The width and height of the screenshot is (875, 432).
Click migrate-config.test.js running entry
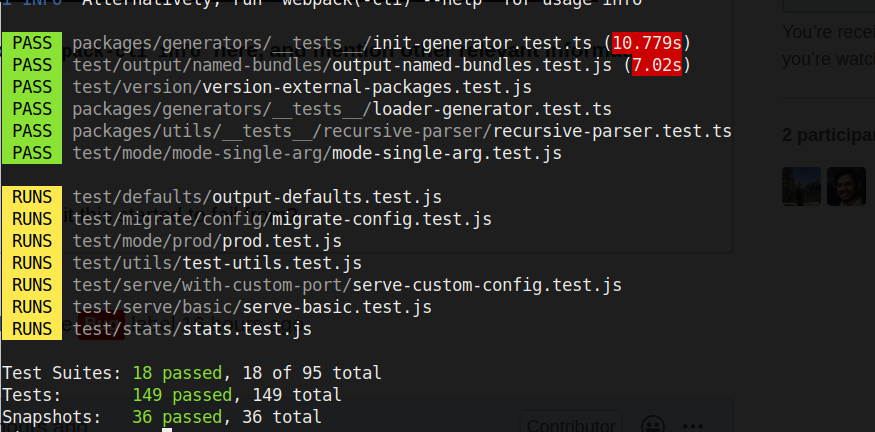(x=282, y=219)
